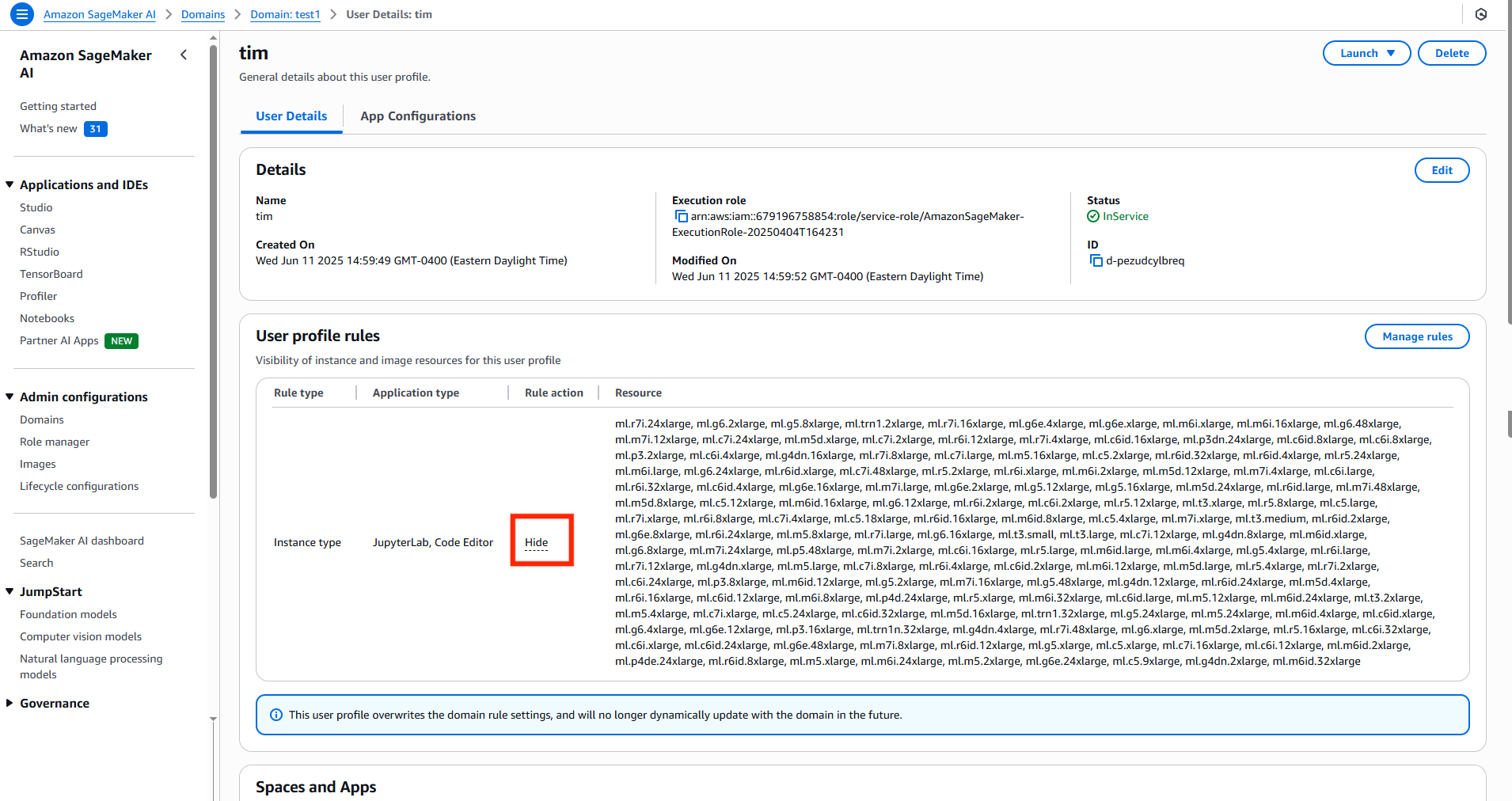Collapse the Admin configurations section
Image resolution: width=1512 pixels, height=801 pixels.
coord(9,397)
